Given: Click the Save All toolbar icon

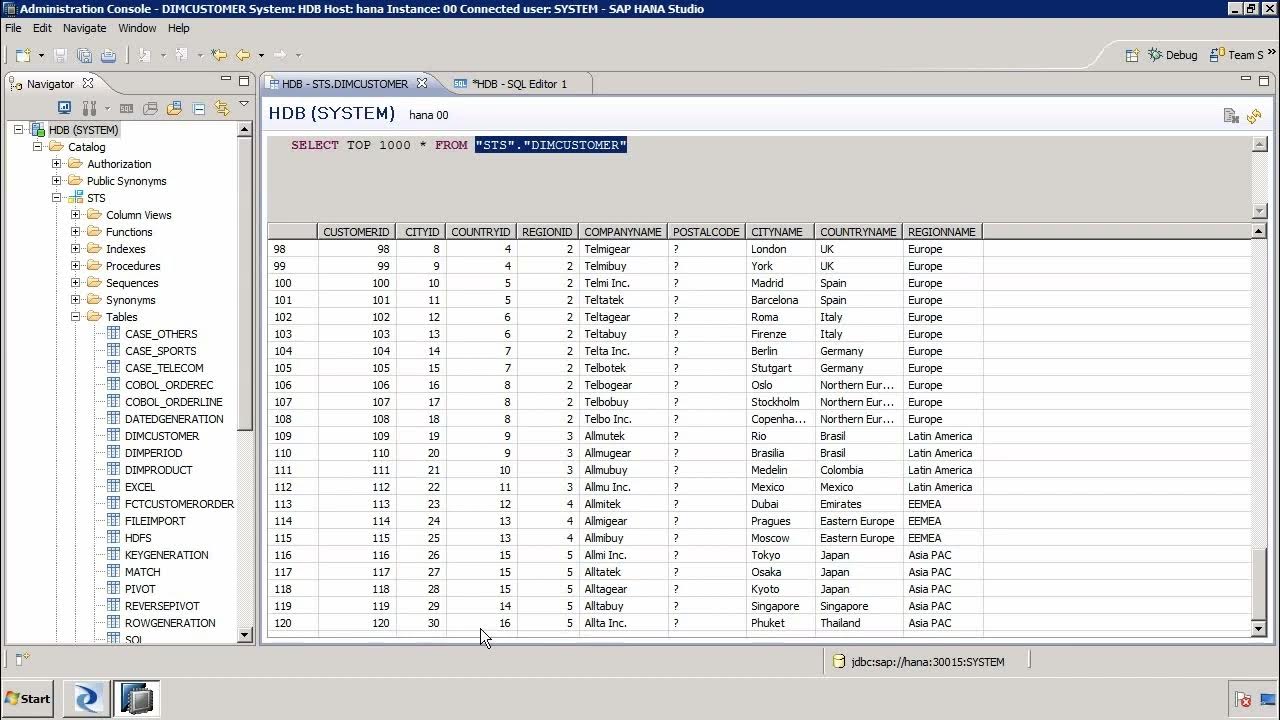Looking at the screenshot, I should coord(84,55).
